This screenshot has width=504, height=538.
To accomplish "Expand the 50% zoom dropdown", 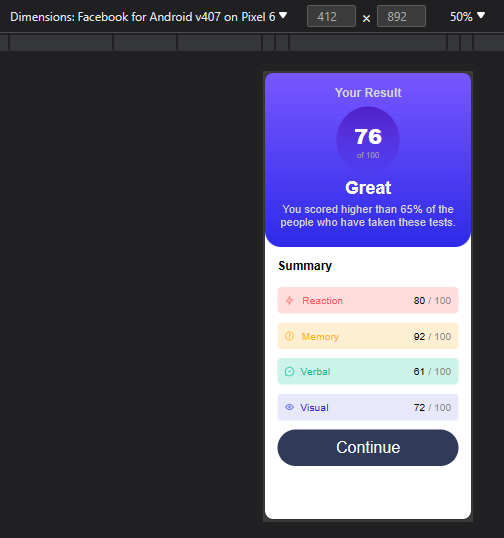I will coord(467,16).
